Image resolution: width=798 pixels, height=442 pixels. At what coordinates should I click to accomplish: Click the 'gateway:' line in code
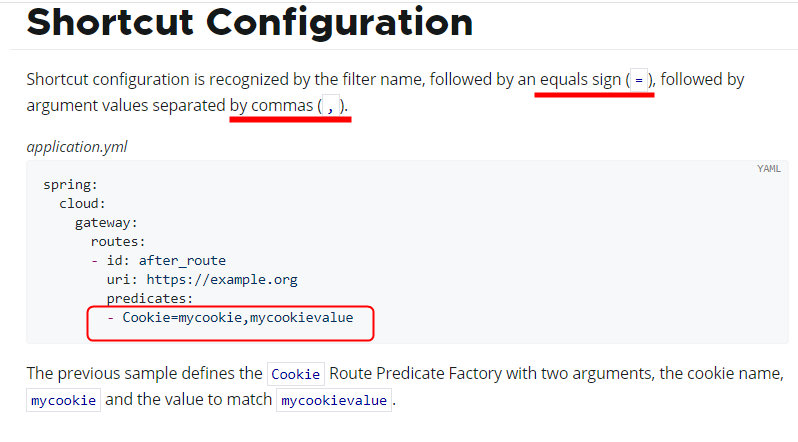106,223
